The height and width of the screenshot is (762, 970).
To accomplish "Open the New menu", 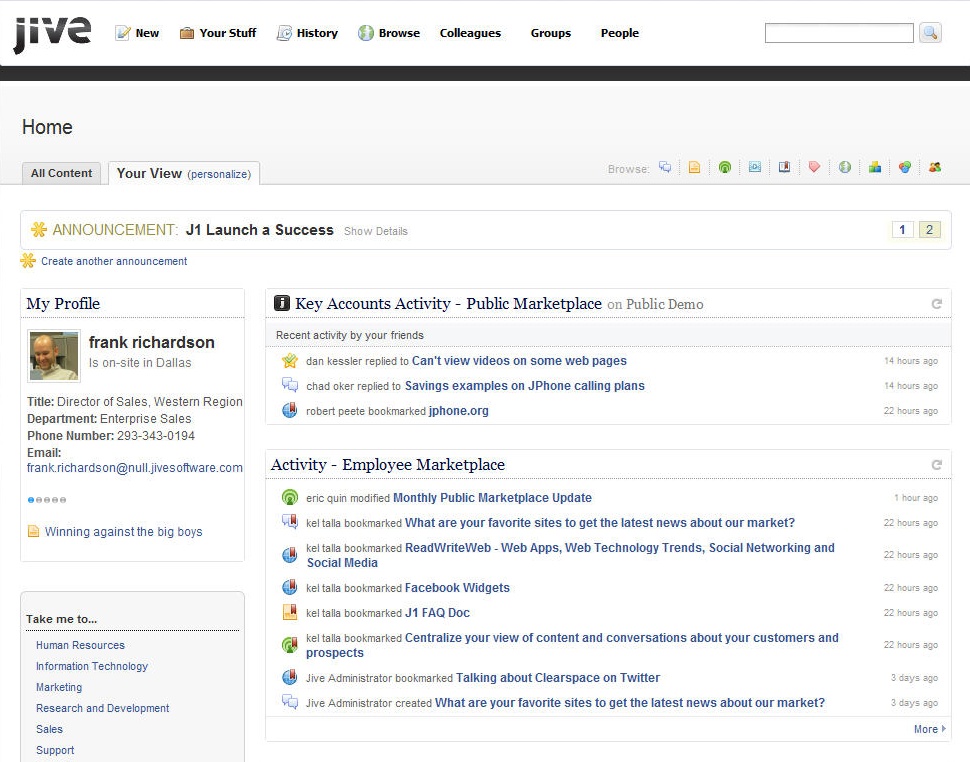I will click(137, 33).
